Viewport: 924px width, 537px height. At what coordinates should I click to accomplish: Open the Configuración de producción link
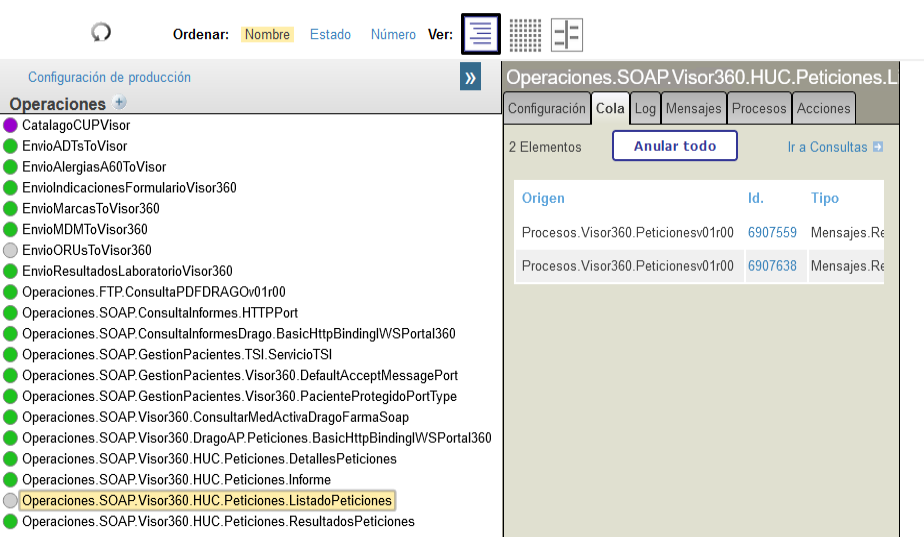(x=109, y=77)
